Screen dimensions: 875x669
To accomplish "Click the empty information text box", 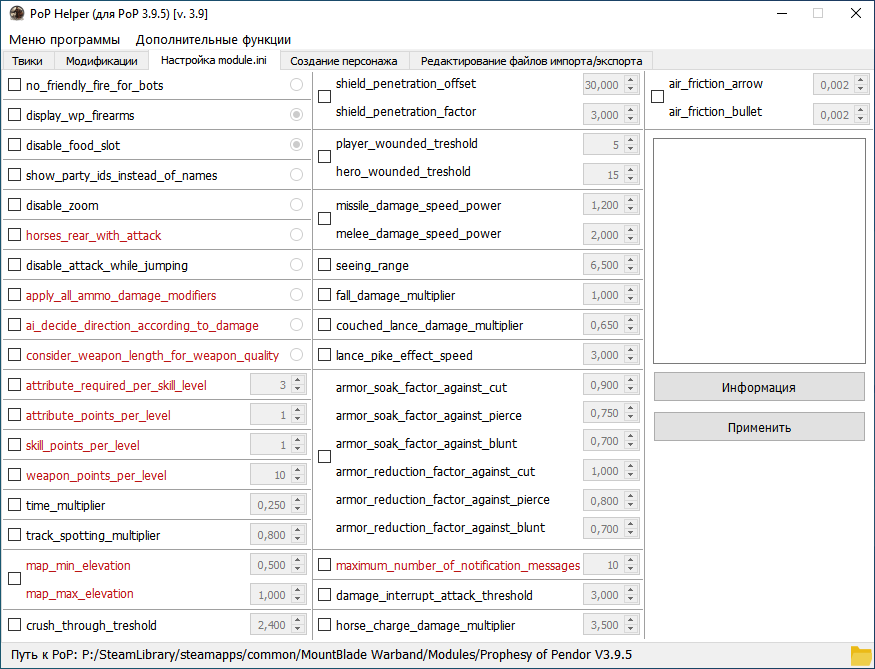I will pyautogui.click(x=759, y=250).
